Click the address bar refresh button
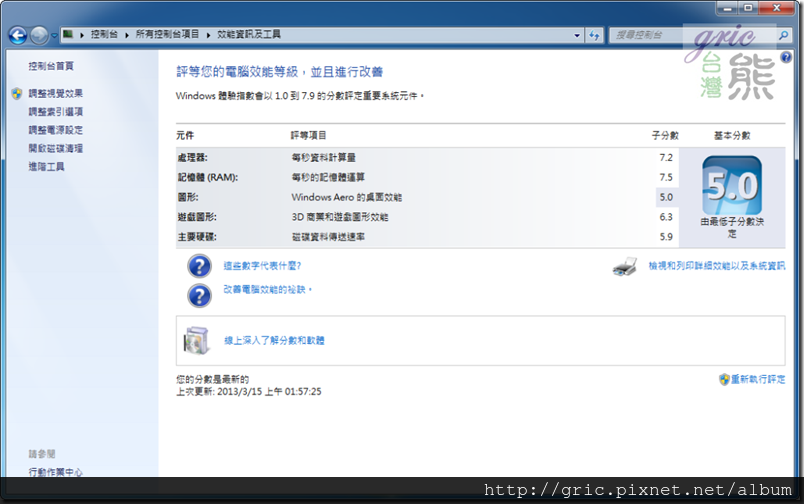Viewport: 804px width, 504px height. pos(594,35)
